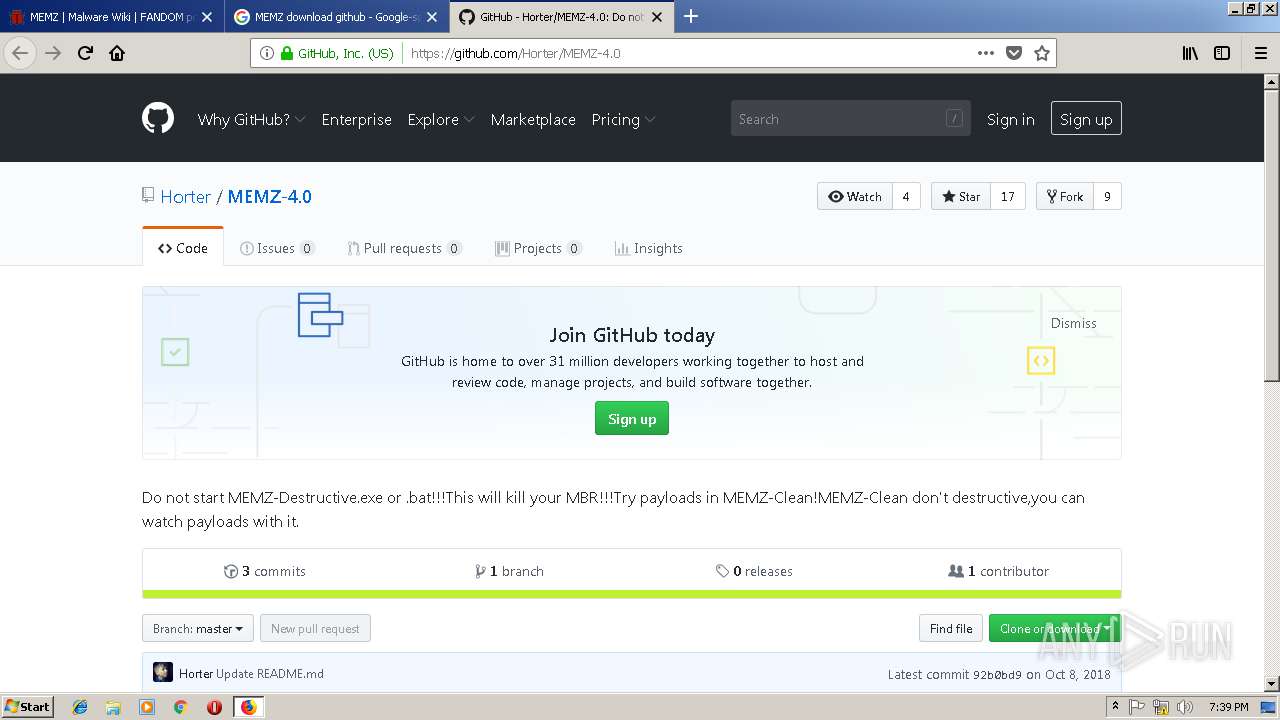This screenshot has height=720, width=1280.
Task: Bookmark this page with the star icon
Action: click(1042, 53)
